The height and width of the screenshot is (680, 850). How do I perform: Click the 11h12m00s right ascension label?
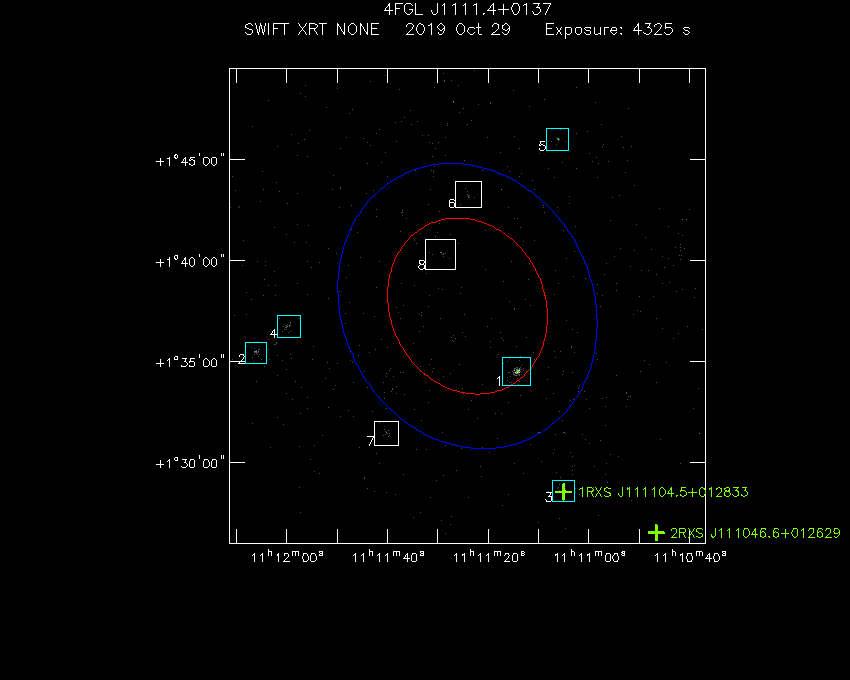pos(287,556)
